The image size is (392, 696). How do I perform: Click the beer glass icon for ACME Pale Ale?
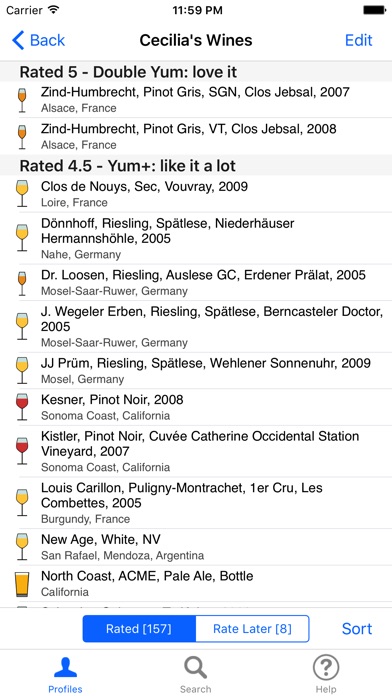pos(22,584)
